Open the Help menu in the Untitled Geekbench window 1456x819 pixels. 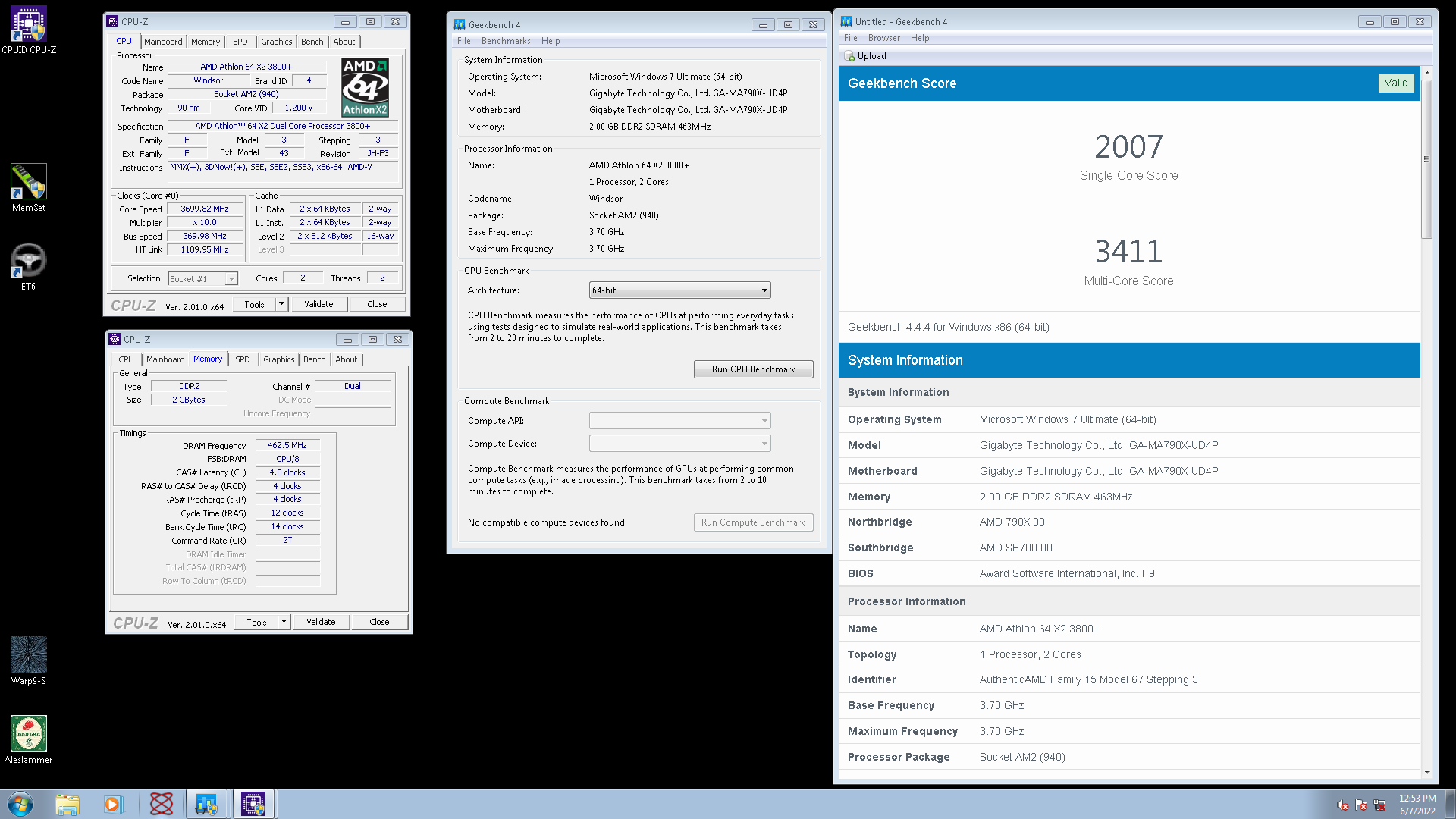coord(920,38)
